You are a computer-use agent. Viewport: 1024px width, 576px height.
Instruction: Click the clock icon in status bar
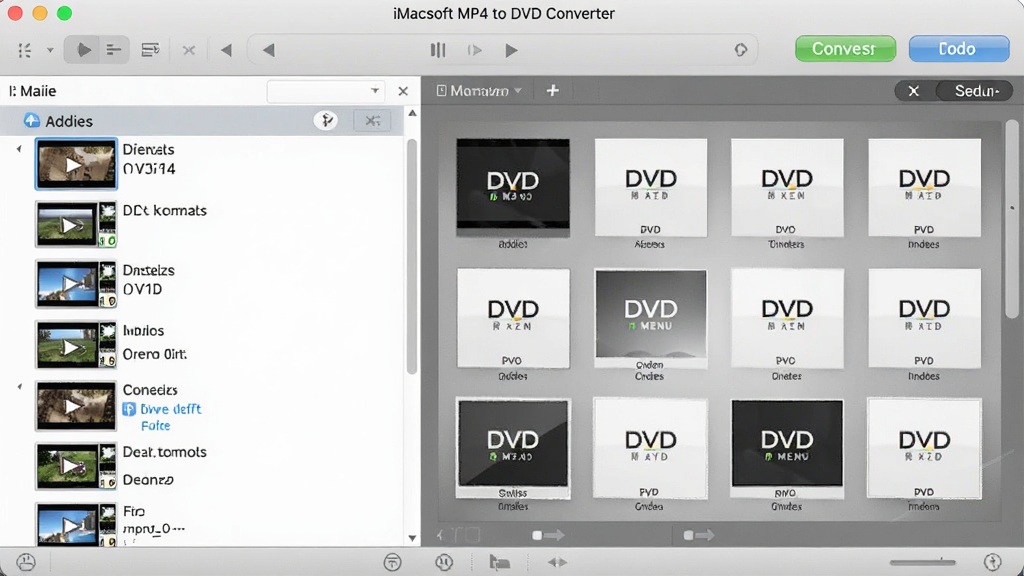(x=444, y=562)
